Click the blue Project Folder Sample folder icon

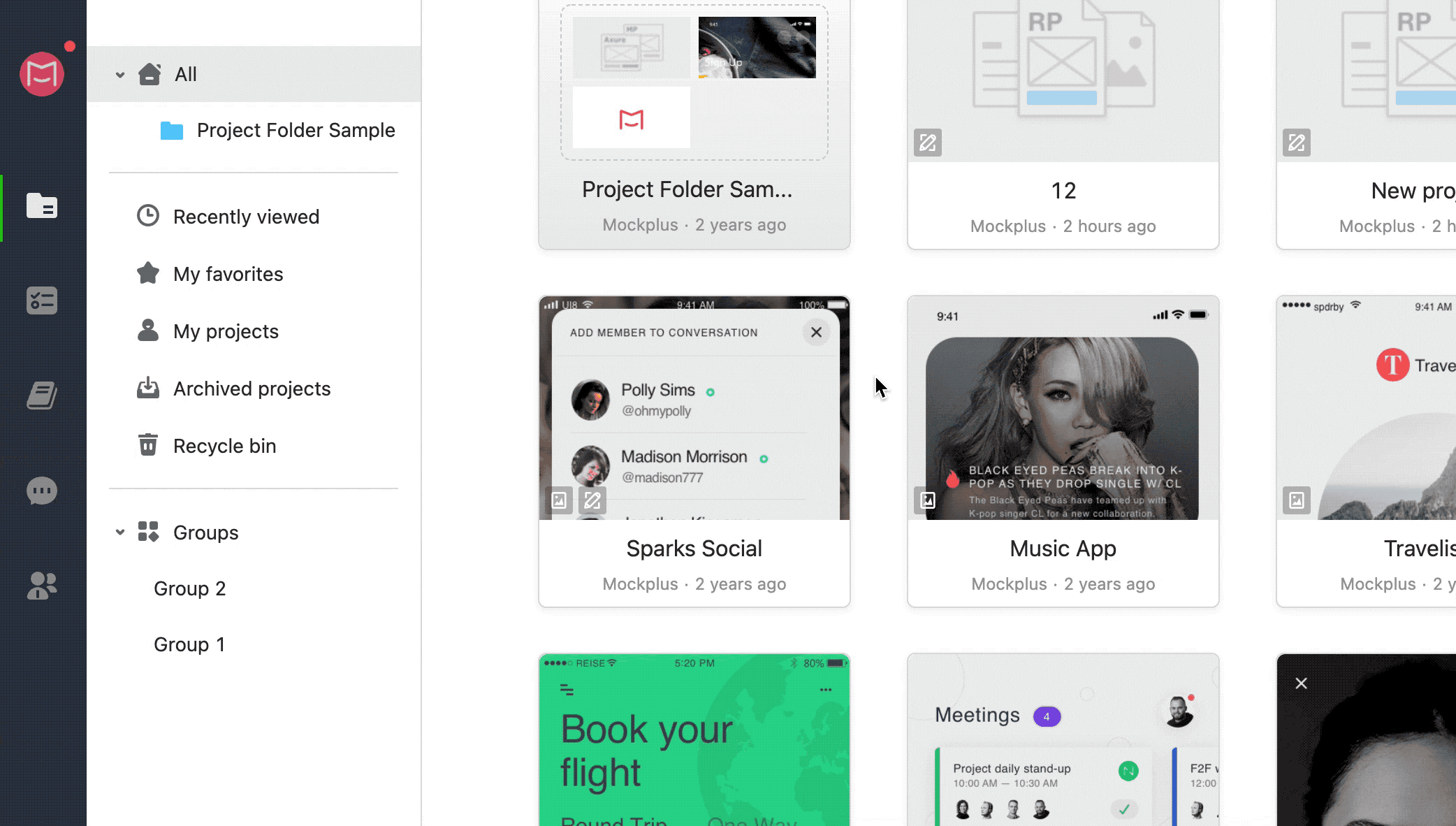point(171,130)
